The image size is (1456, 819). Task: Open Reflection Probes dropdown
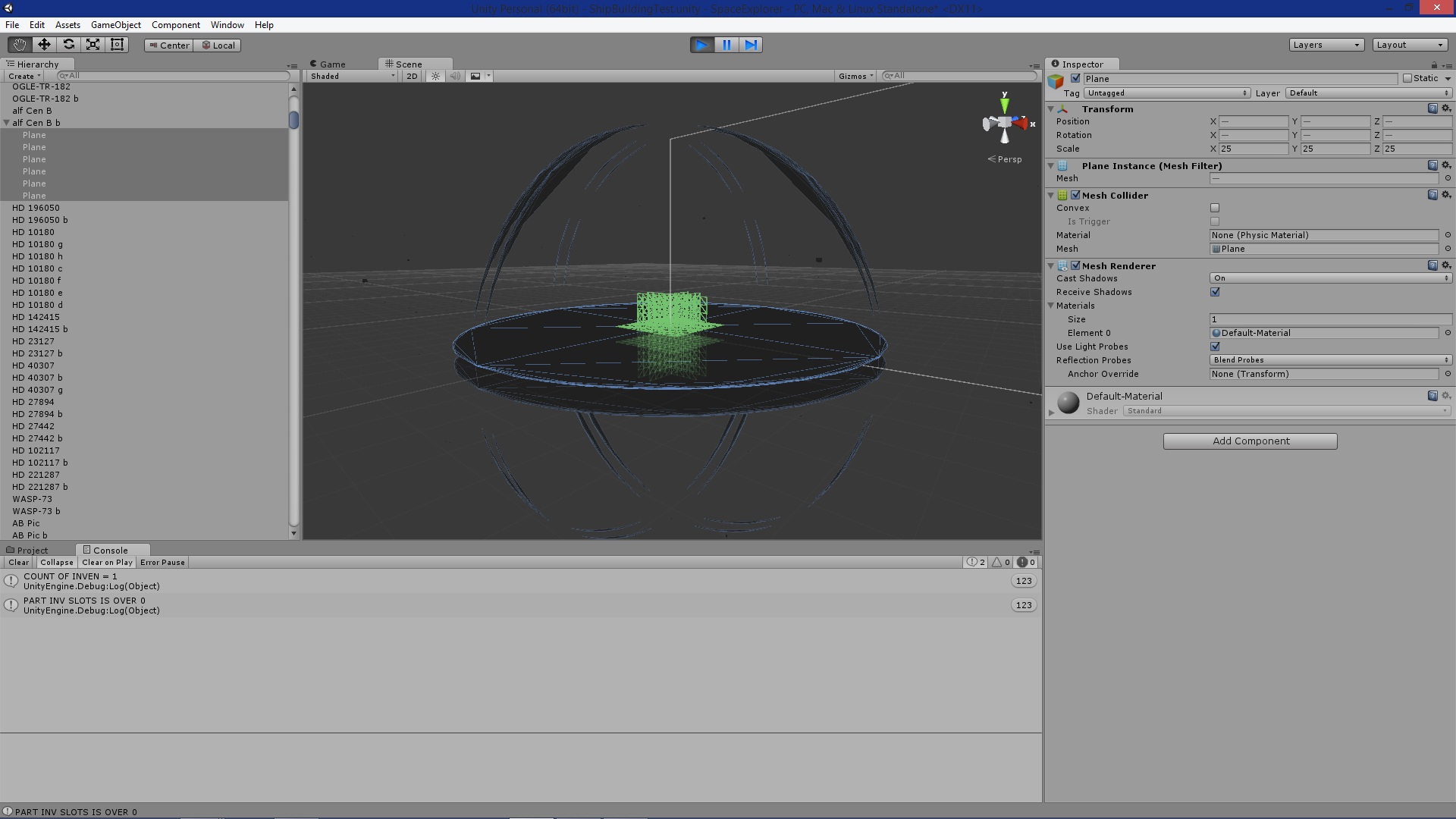point(1330,360)
